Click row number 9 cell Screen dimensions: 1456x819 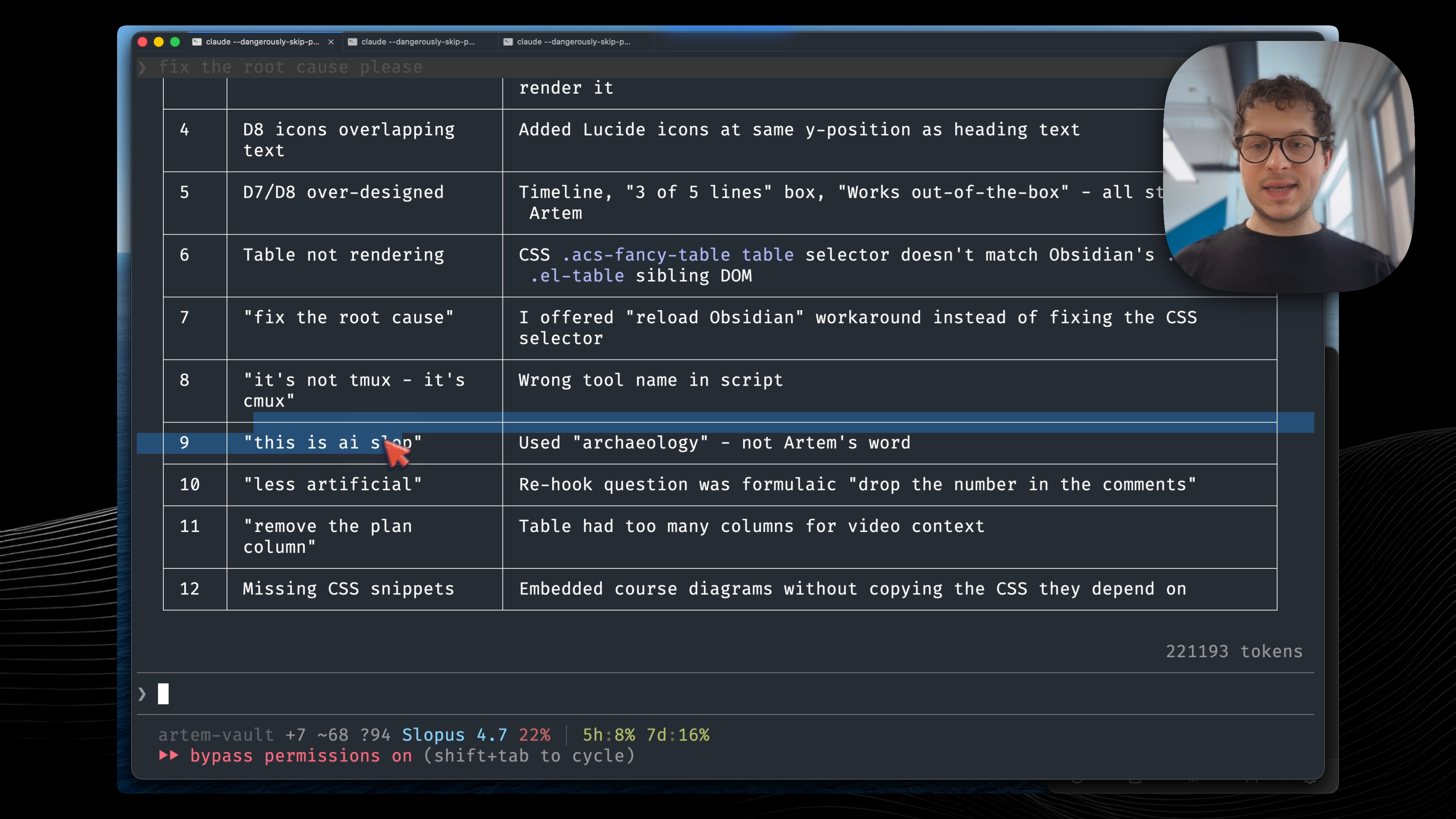(195, 443)
